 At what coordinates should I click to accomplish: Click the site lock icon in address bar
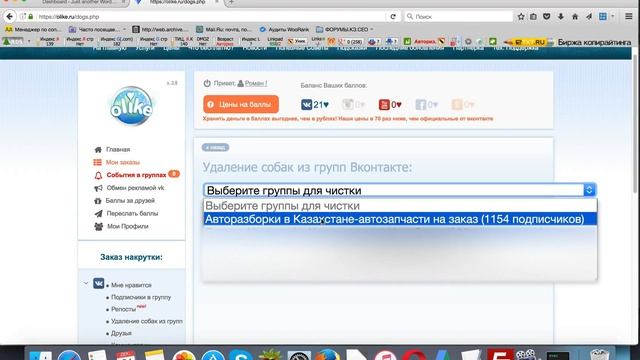pos(31,17)
